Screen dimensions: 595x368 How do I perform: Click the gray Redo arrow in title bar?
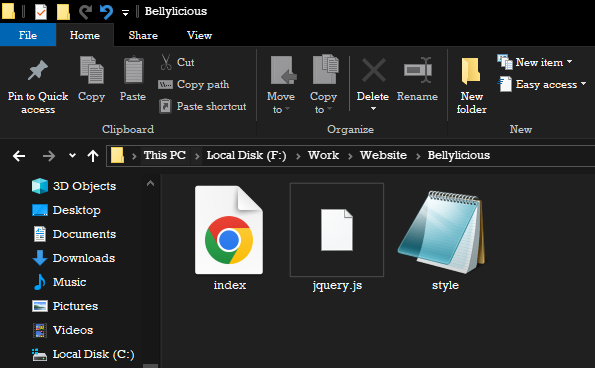pyautogui.click(x=85, y=12)
